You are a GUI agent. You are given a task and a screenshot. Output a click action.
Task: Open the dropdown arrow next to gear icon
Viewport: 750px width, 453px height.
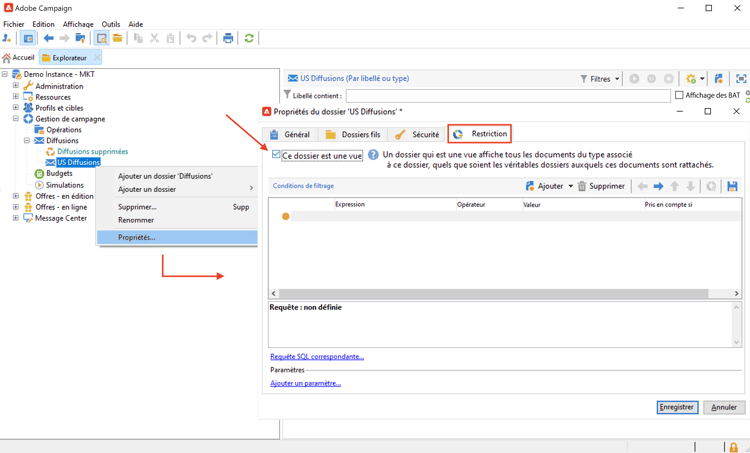[x=702, y=78]
